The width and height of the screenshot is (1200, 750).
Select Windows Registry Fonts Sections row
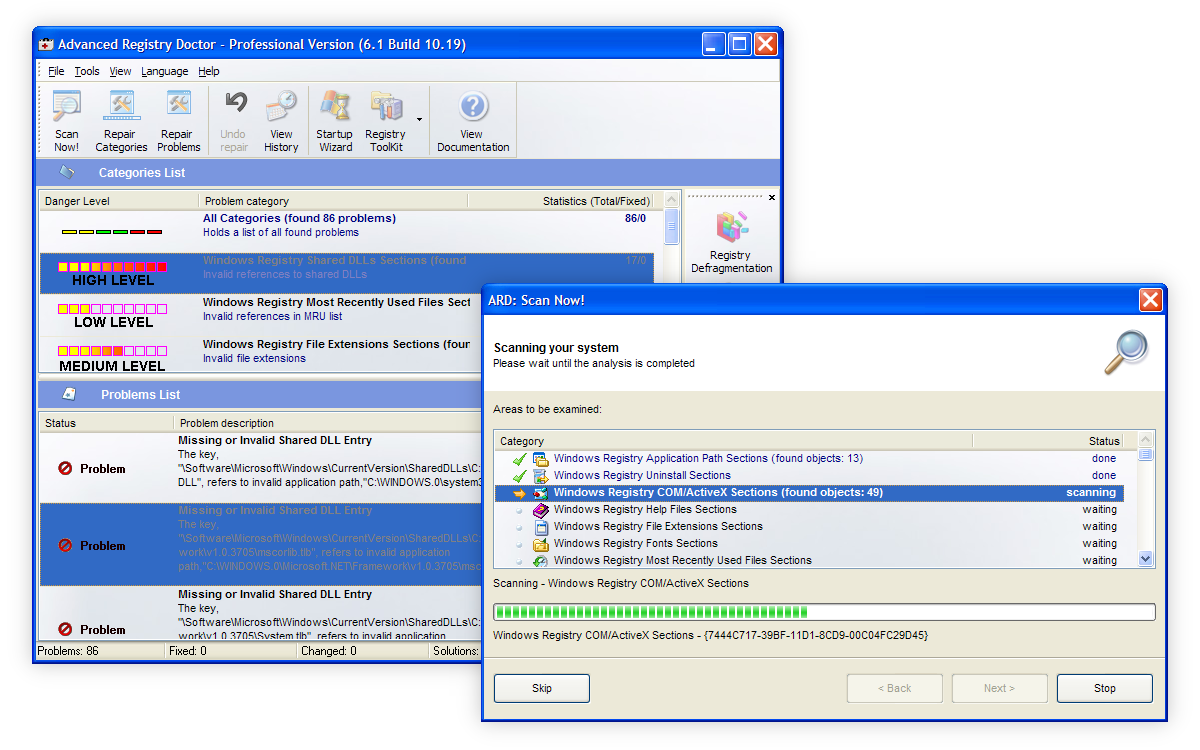point(810,544)
